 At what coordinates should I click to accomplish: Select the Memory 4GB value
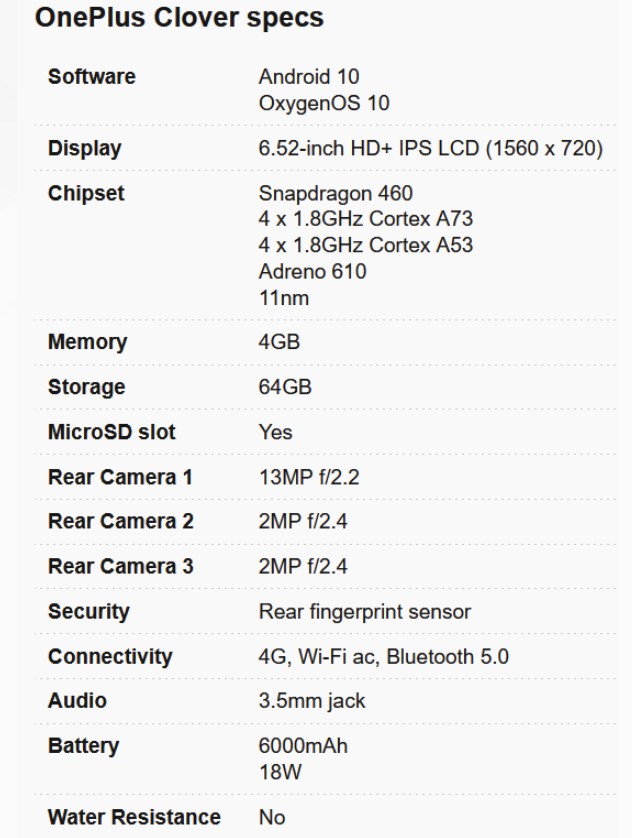pyautogui.click(x=279, y=342)
